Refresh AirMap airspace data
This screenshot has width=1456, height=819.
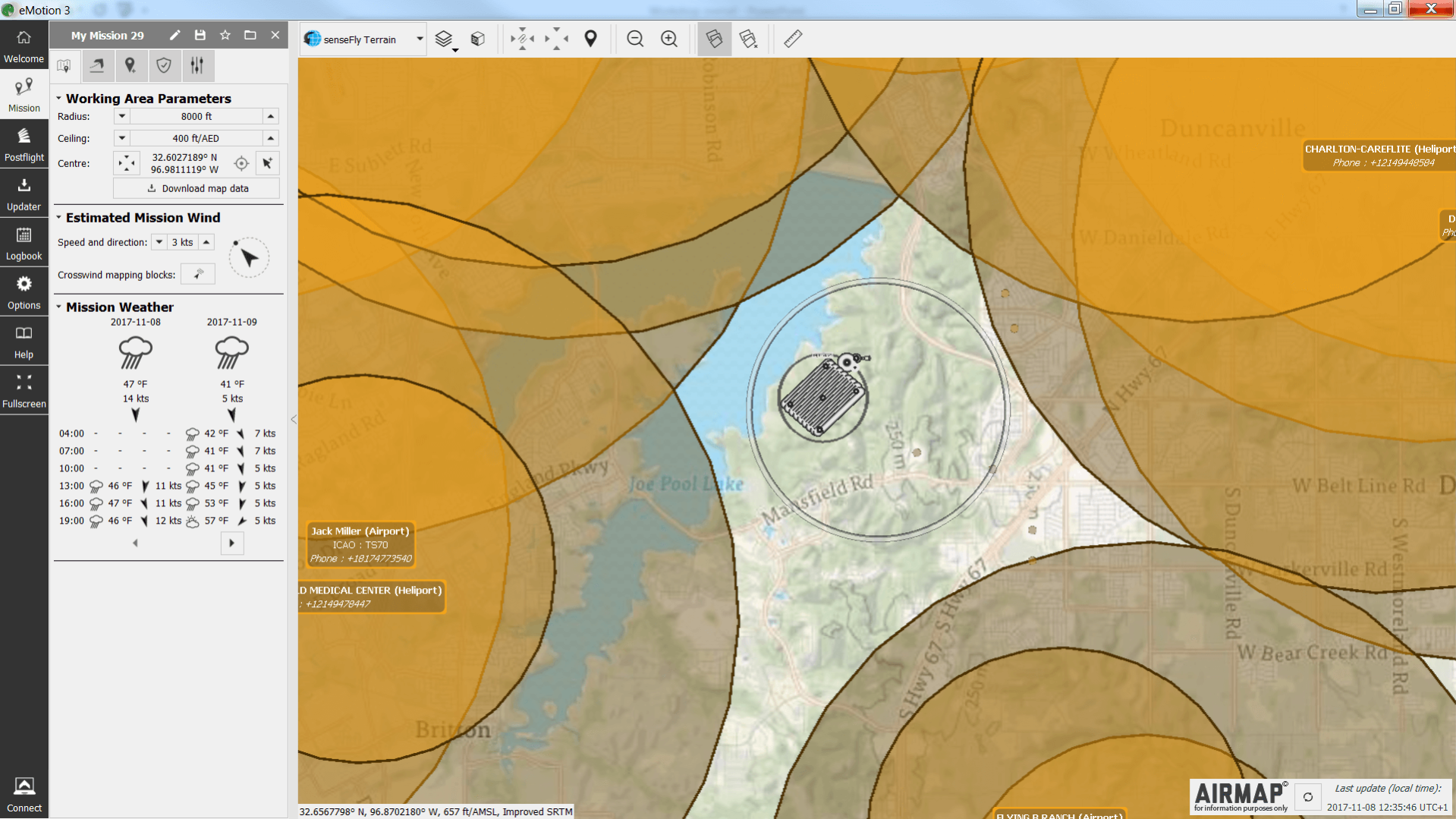point(1307,797)
